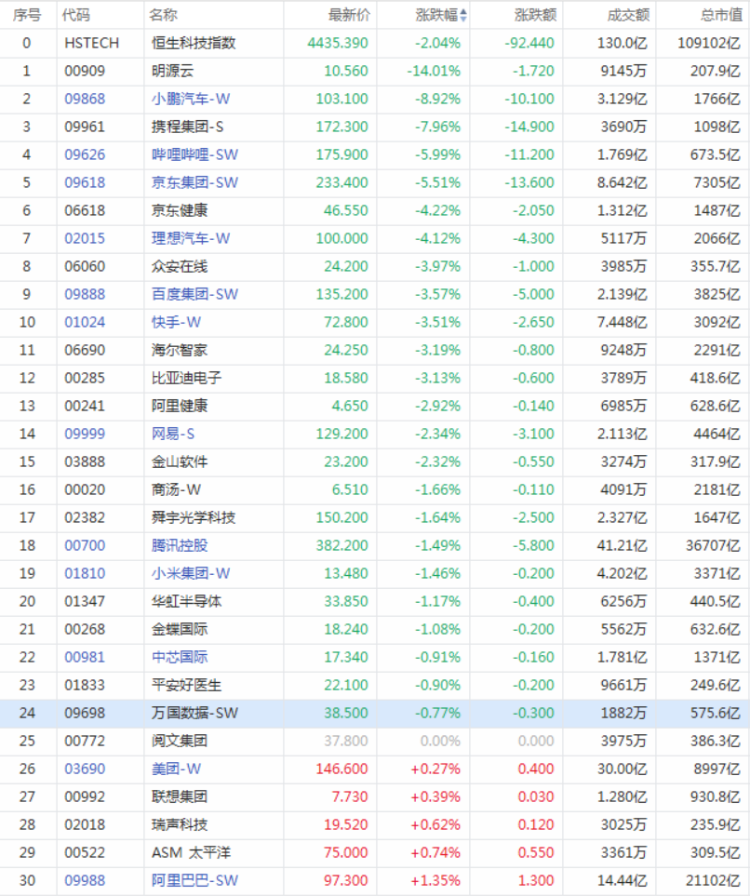This screenshot has height=896, width=750.
Task: Open 百度集团-SW stock link
Action: (194, 294)
